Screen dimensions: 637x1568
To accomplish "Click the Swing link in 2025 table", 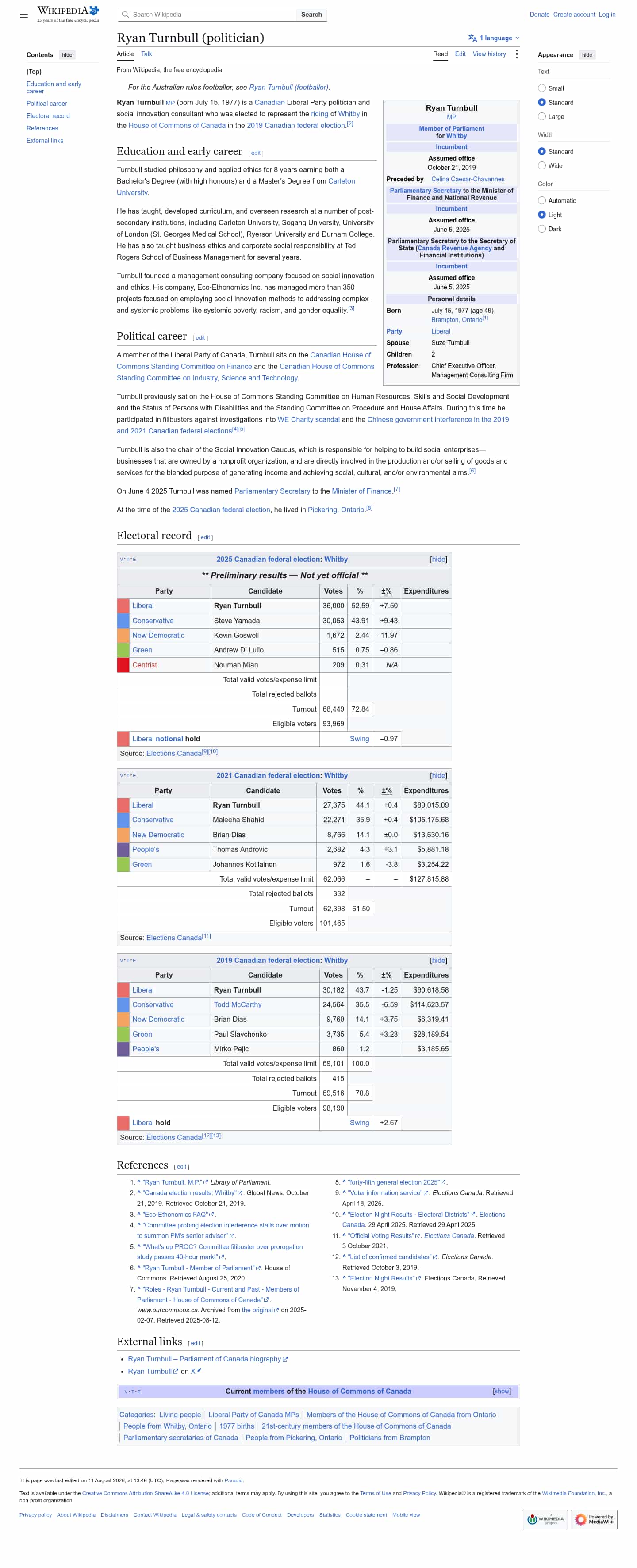I will pyautogui.click(x=359, y=739).
